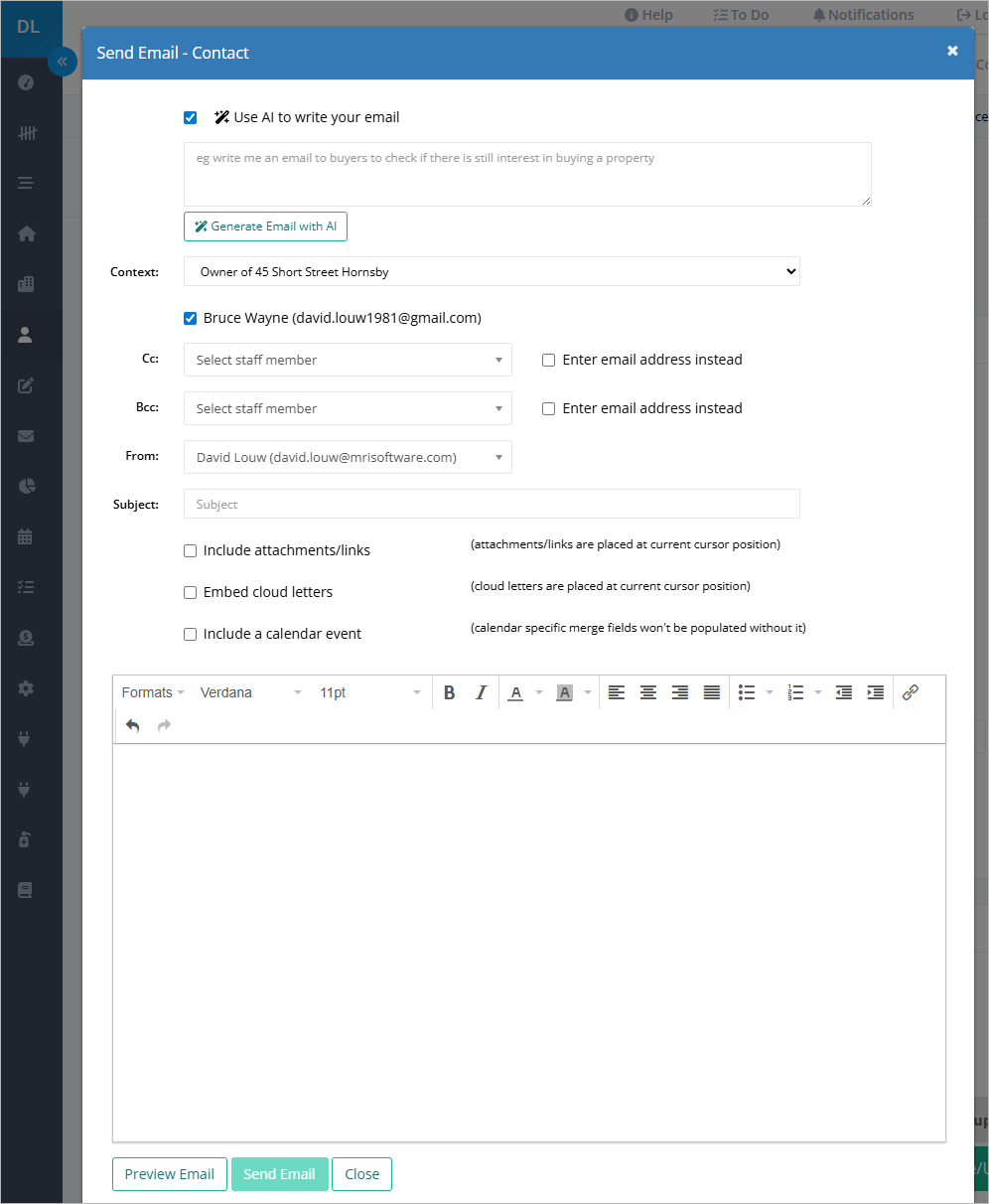Check Enter email address instead for Cc
The width and height of the screenshot is (989, 1204).
click(548, 360)
